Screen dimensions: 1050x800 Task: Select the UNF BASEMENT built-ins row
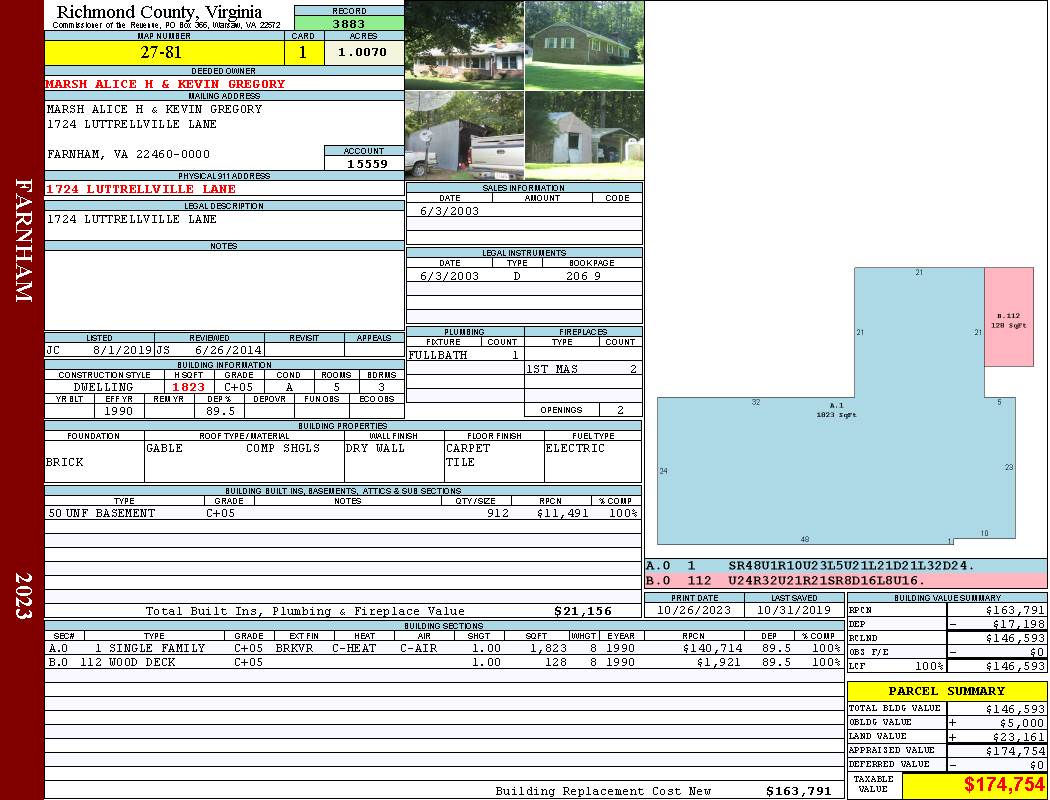coord(342,513)
